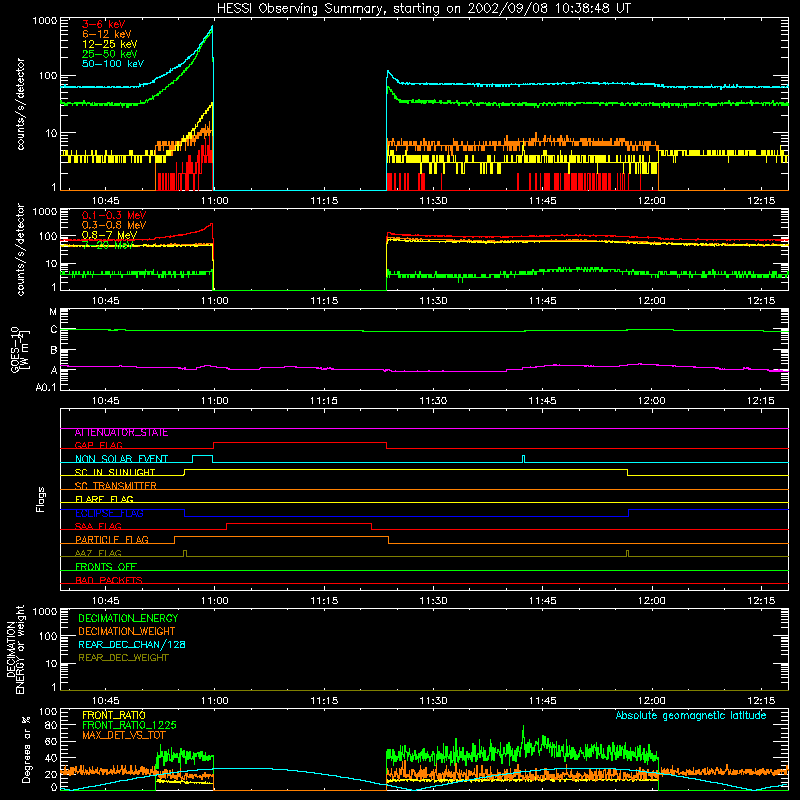This screenshot has width=800, height=800.
Task: Click the 0.8-7 MeV legend label
Action: click(x=109, y=235)
